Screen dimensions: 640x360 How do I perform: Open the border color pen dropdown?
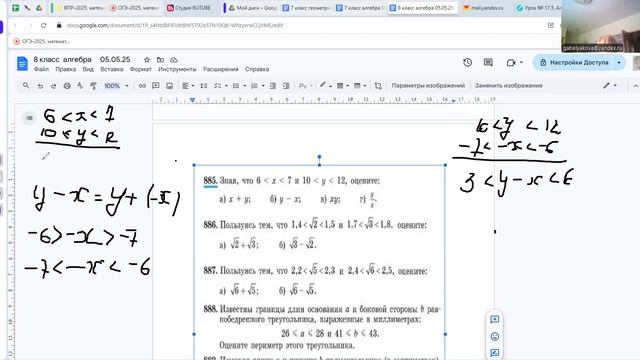click(325, 85)
